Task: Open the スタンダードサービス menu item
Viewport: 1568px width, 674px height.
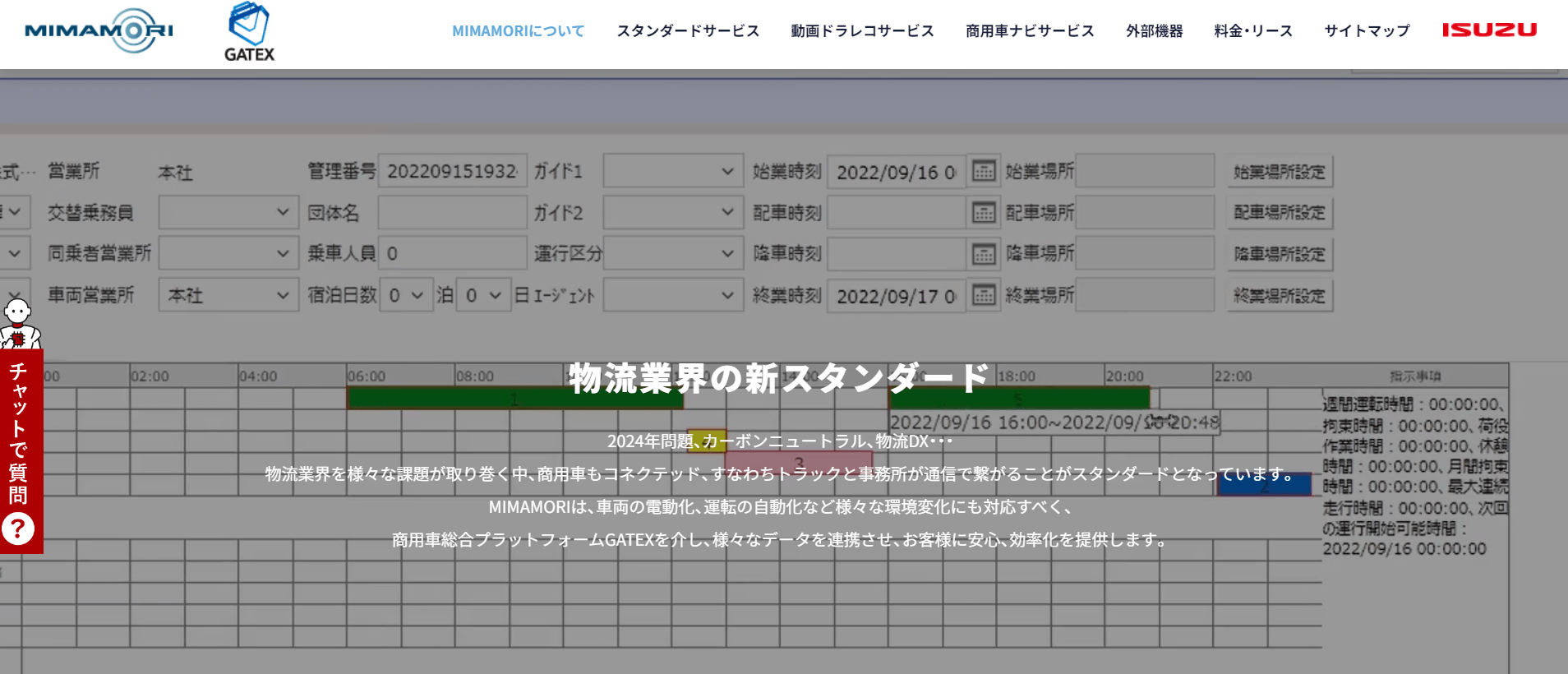Action: coord(688,31)
